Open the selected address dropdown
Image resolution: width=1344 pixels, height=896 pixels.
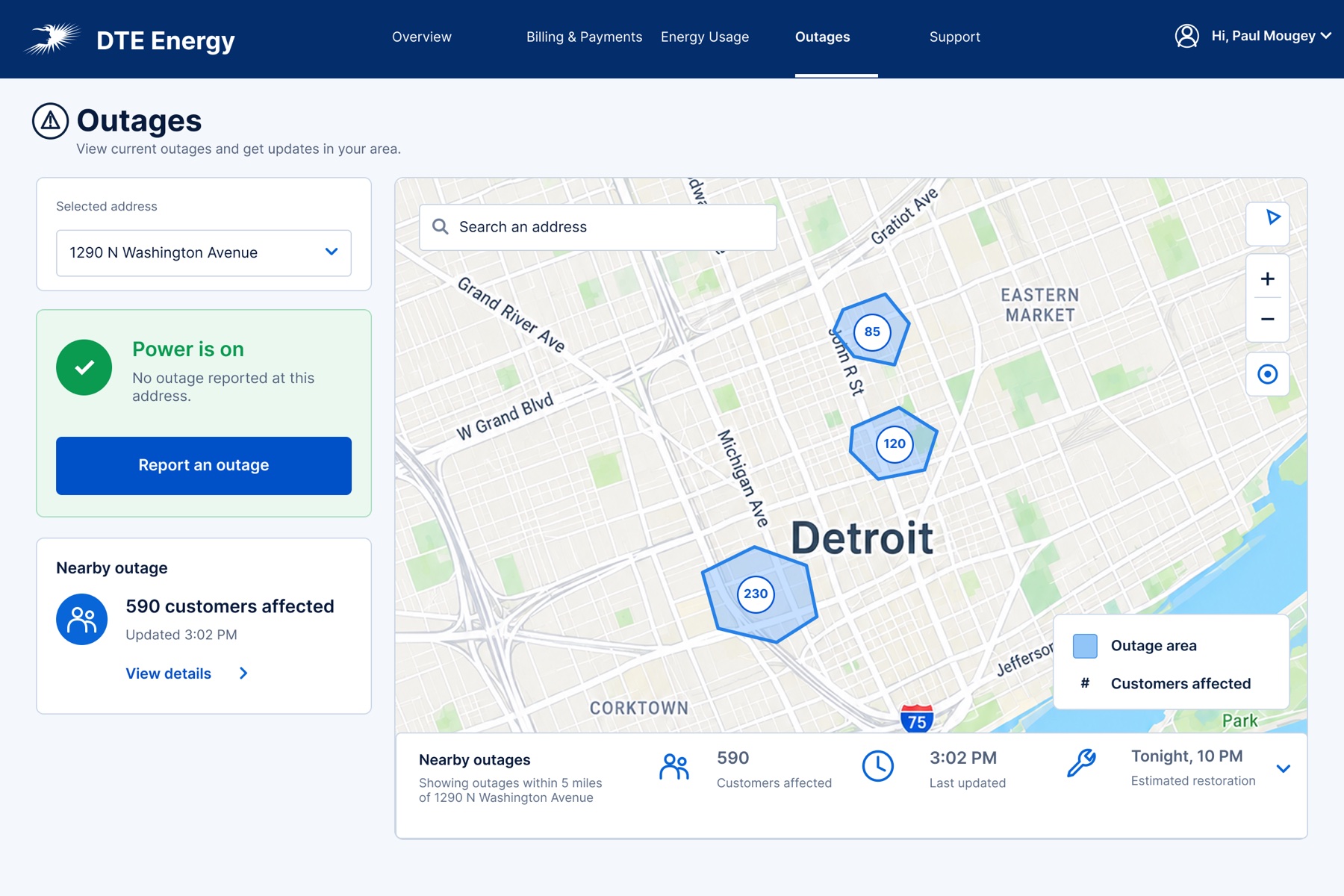[204, 253]
